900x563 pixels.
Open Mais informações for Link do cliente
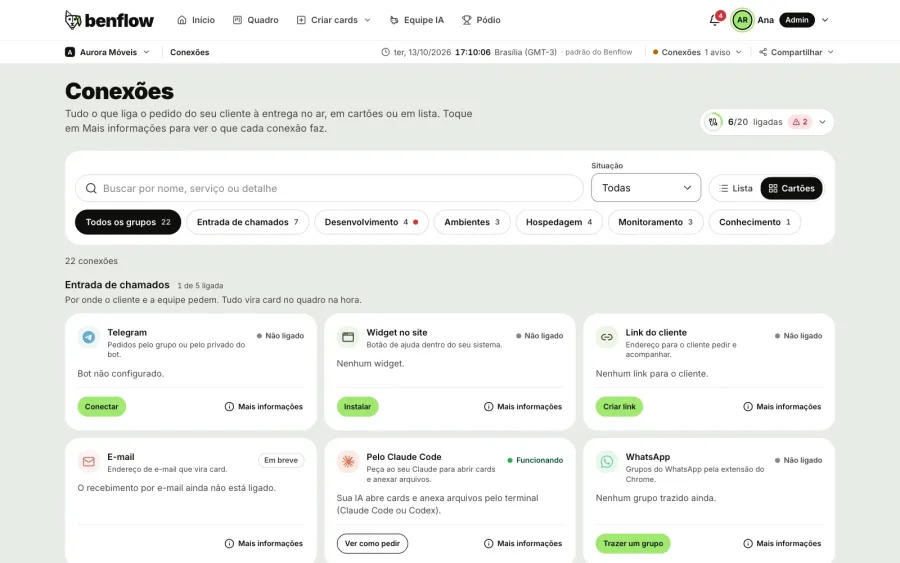click(782, 406)
